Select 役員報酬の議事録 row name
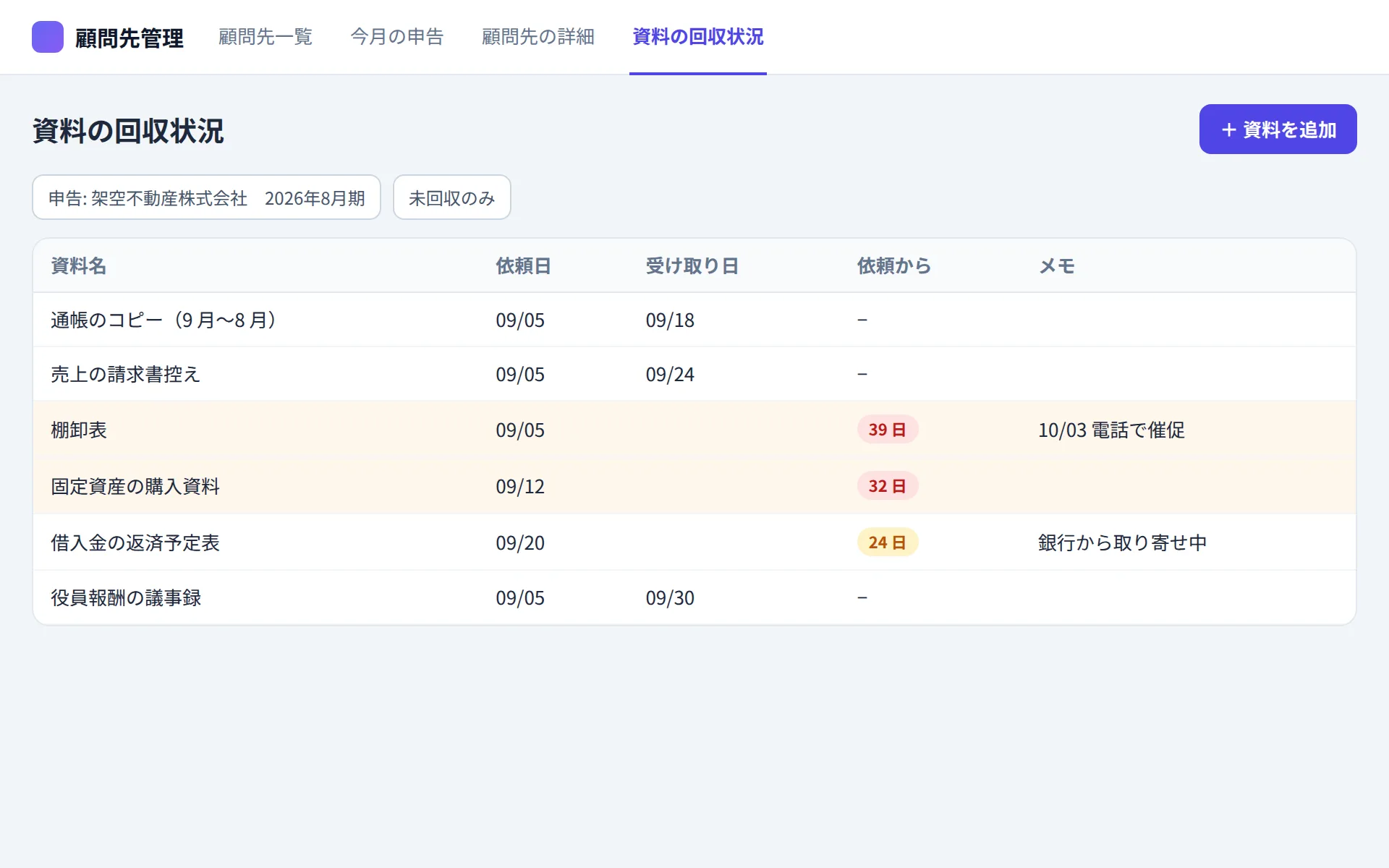The width and height of the screenshot is (1389, 868). pyautogui.click(x=126, y=598)
